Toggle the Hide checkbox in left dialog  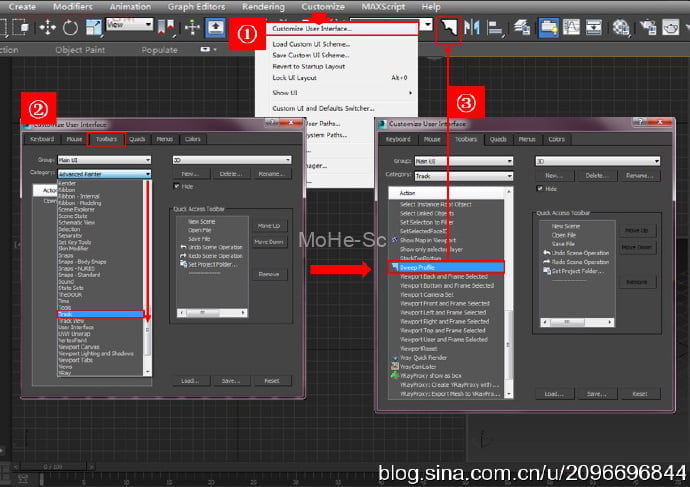(x=177, y=185)
